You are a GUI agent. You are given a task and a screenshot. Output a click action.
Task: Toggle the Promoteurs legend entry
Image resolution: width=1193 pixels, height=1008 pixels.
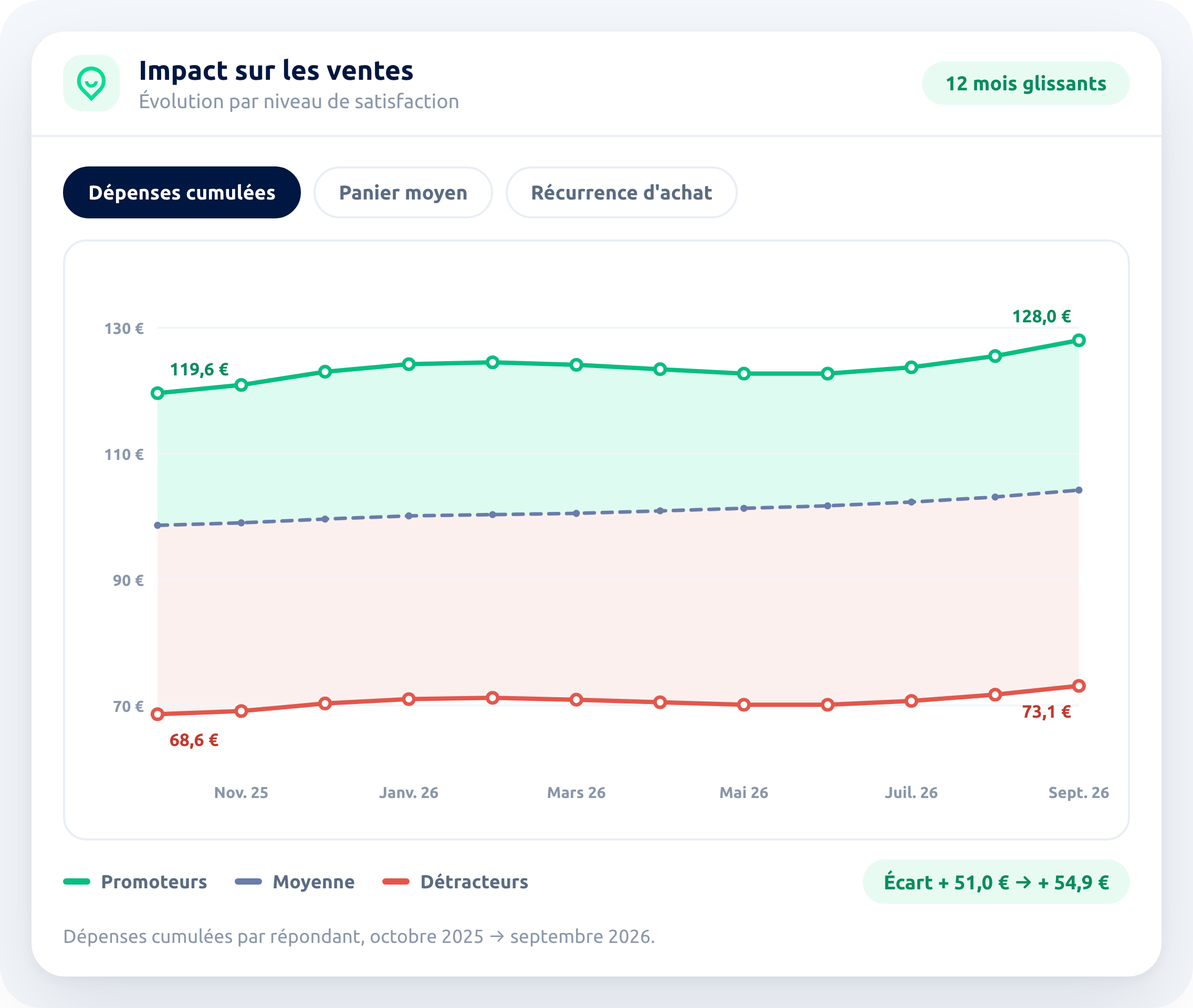135,881
